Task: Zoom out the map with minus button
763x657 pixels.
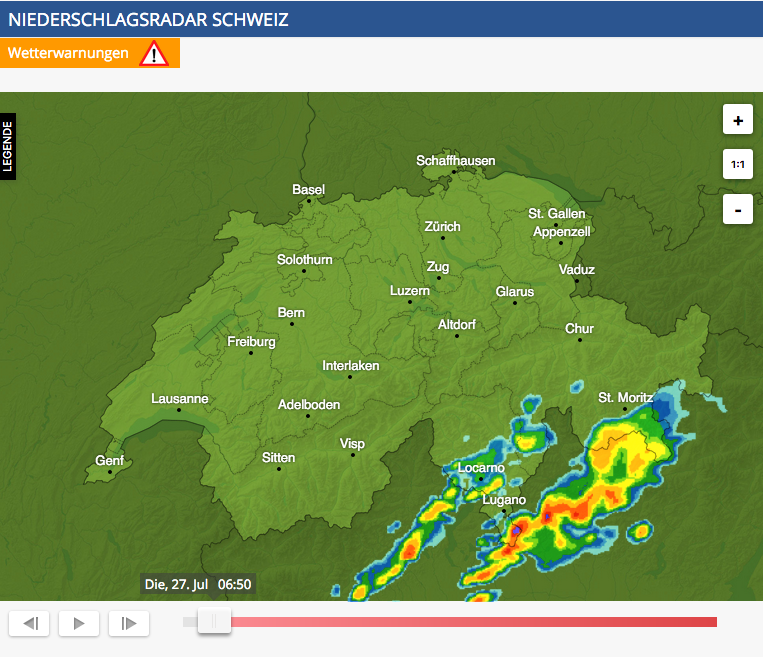Action: point(738,209)
